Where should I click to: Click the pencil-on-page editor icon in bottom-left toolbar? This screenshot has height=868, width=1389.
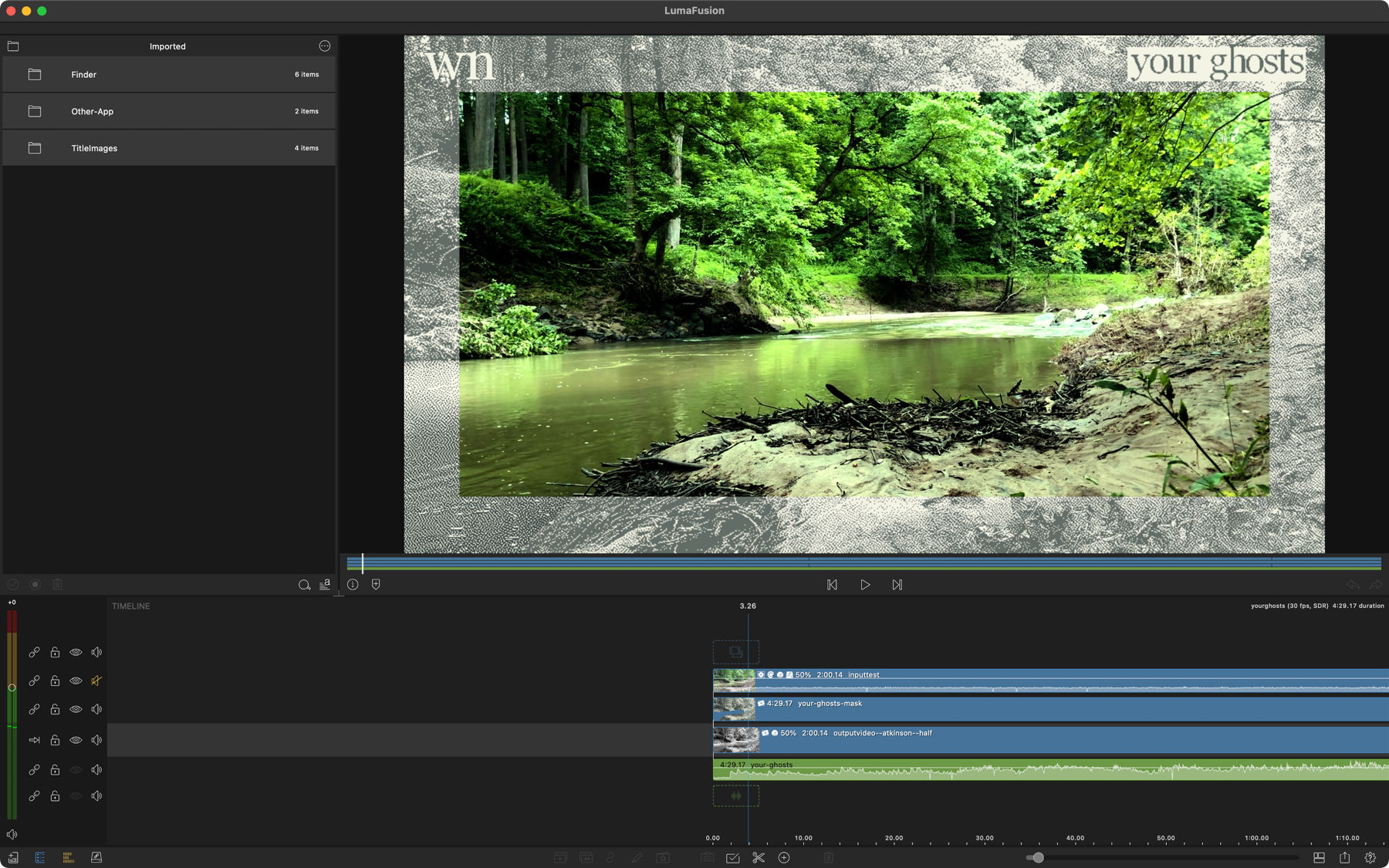click(96, 857)
